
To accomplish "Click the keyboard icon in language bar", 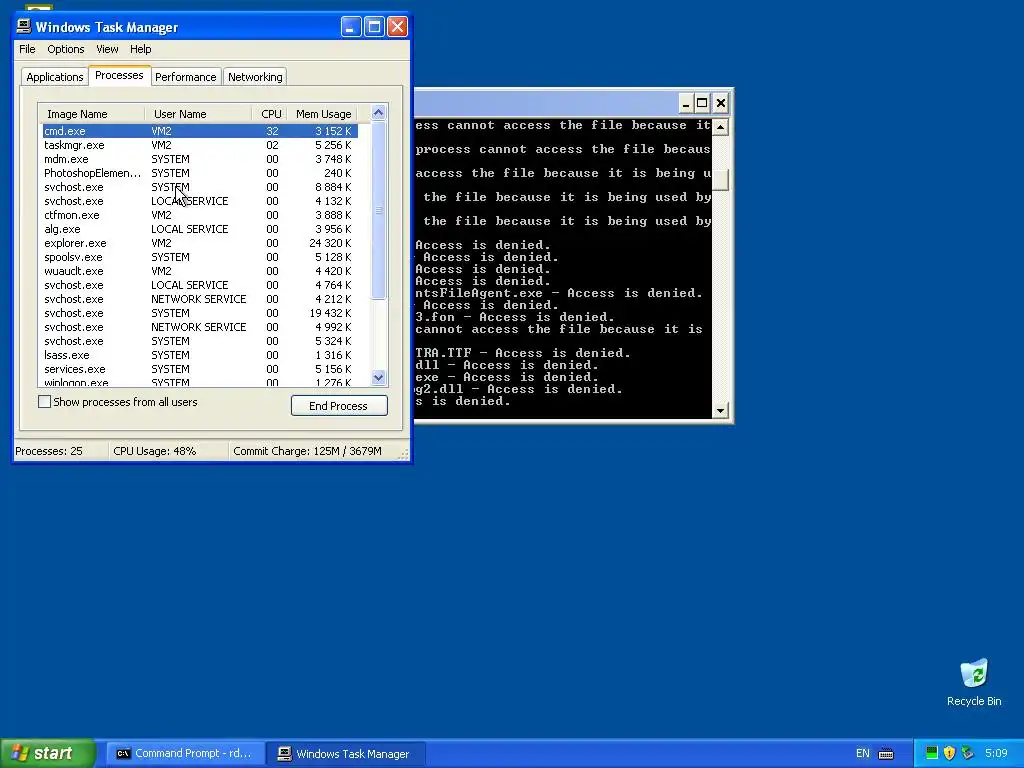I will pyautogui.click(x=886, y=753).
